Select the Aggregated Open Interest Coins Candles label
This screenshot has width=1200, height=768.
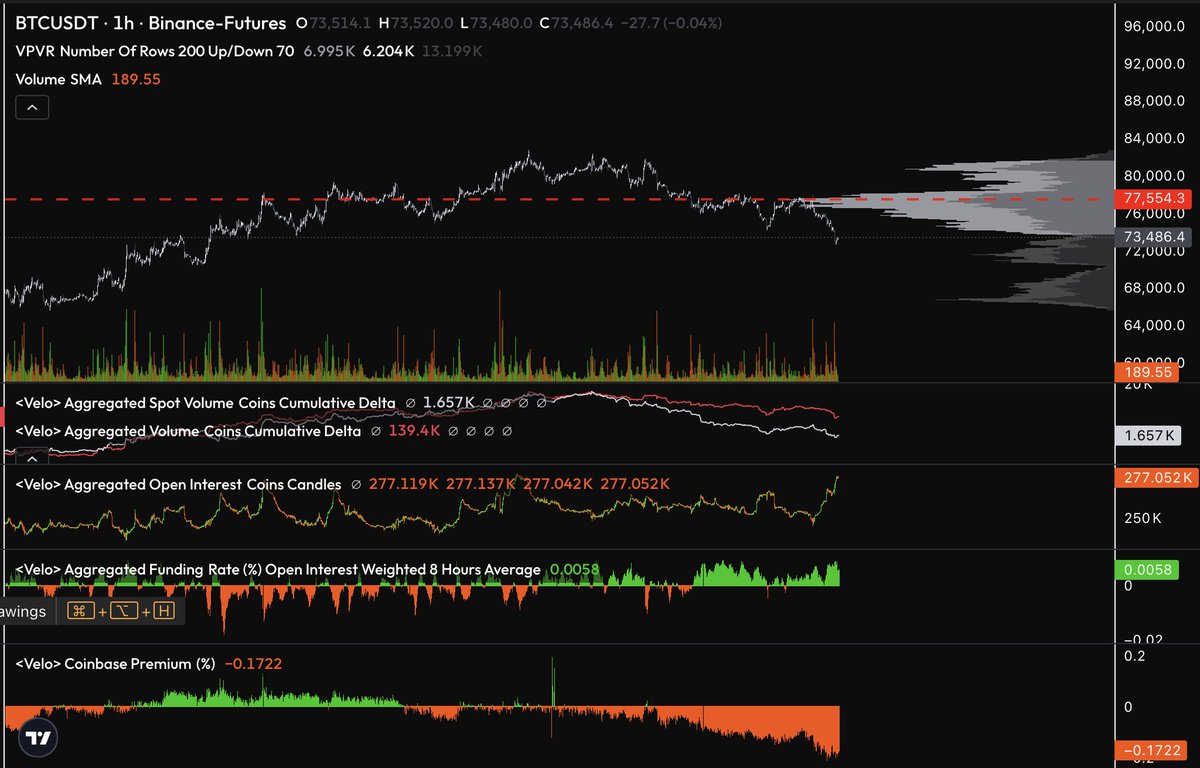tap(178, 484)
